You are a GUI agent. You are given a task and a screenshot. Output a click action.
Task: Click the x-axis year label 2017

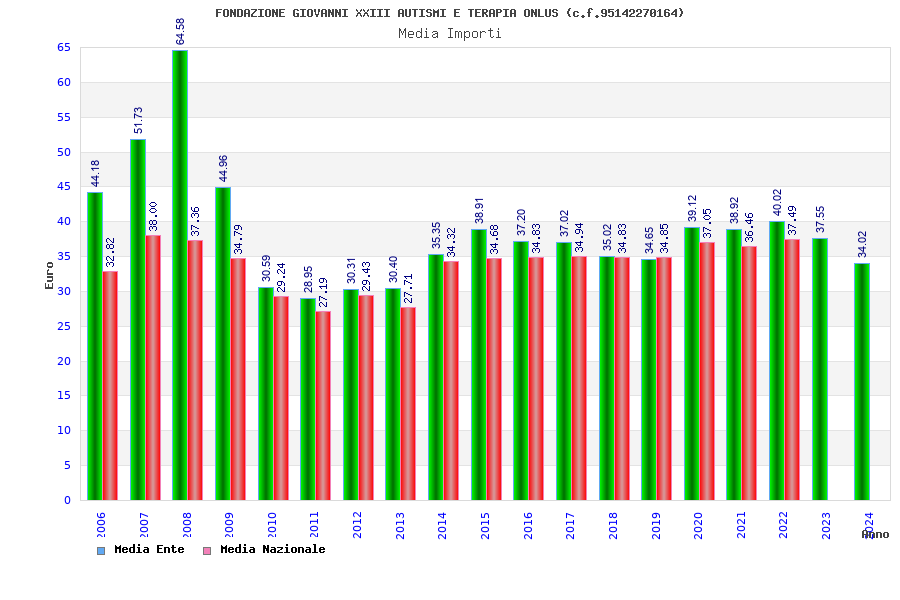pos(570,525)
